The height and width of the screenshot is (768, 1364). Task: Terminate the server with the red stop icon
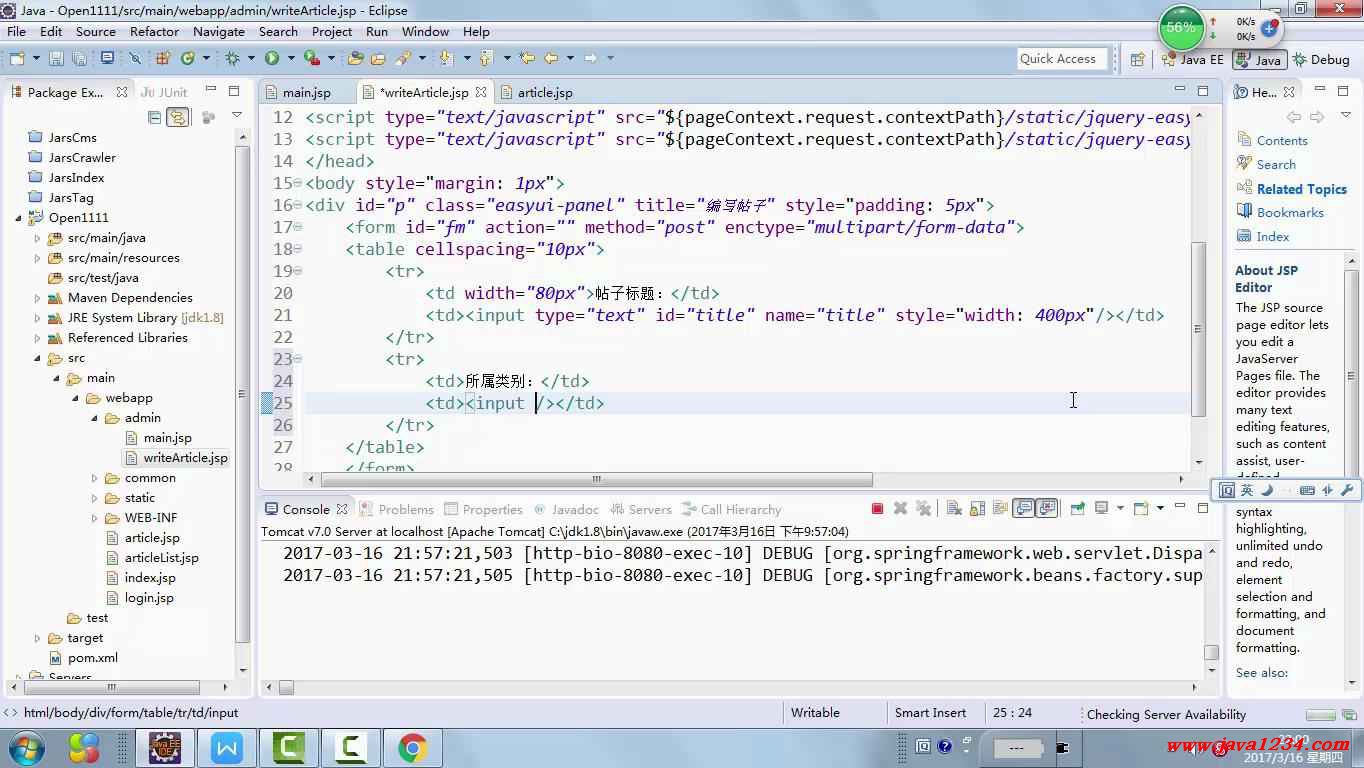(x=877, y=508)
